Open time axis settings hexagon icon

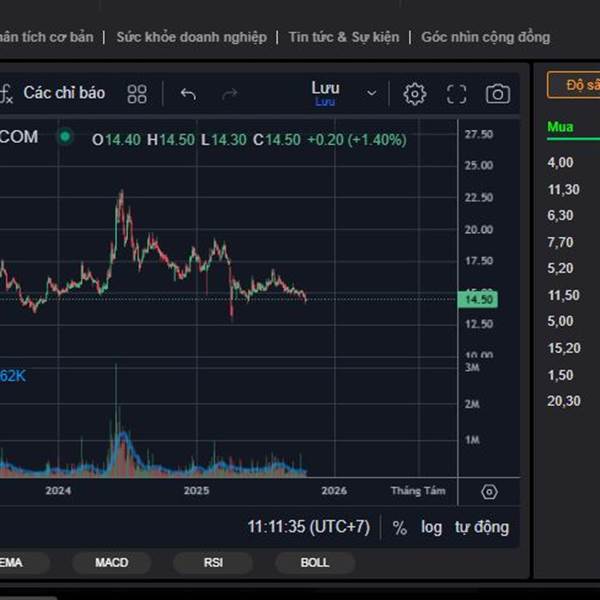pyautogui.click(x=489, y=492)
